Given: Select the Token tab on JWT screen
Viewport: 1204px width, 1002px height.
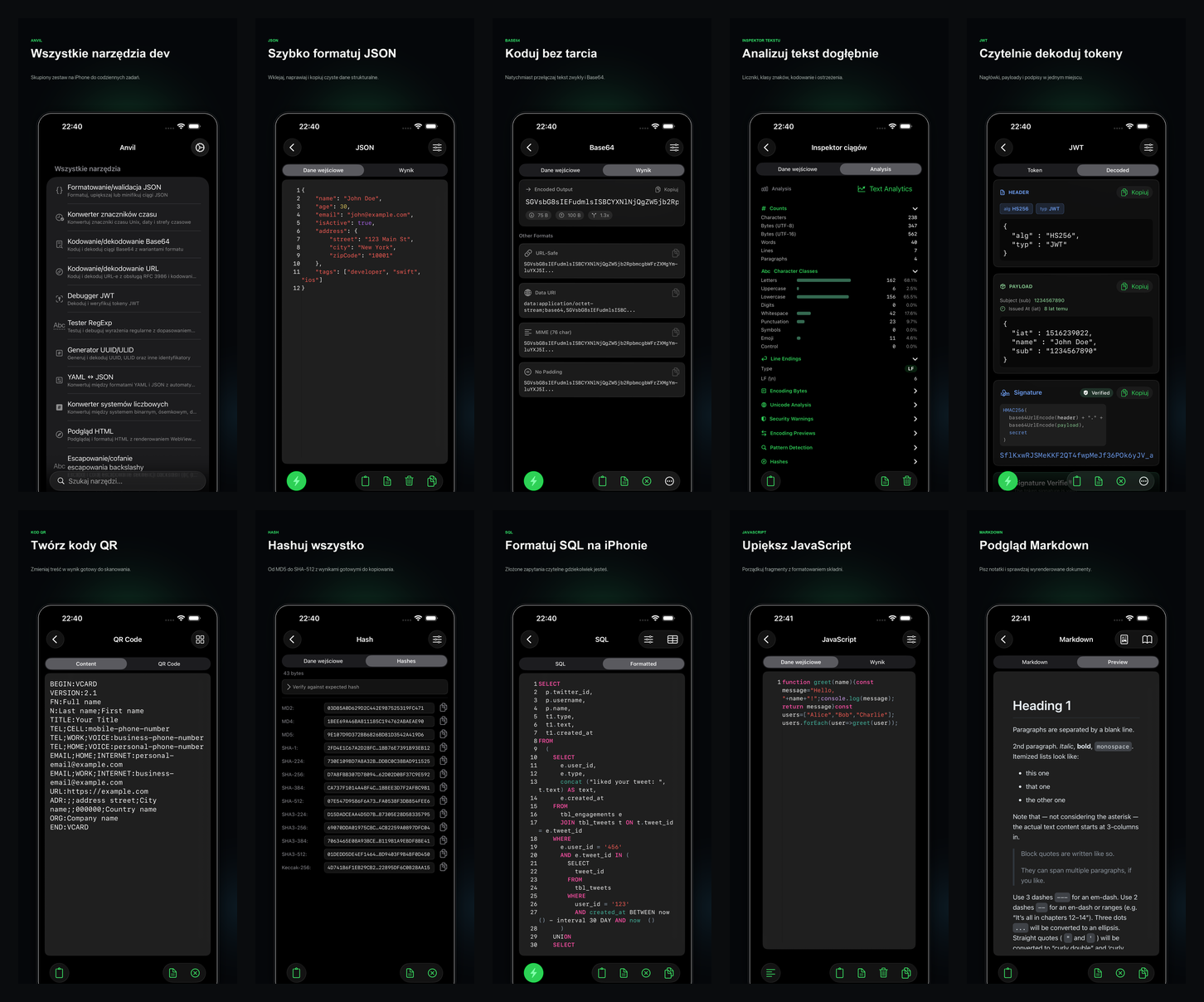Looking at the screenshot, I should (1035, 170).
